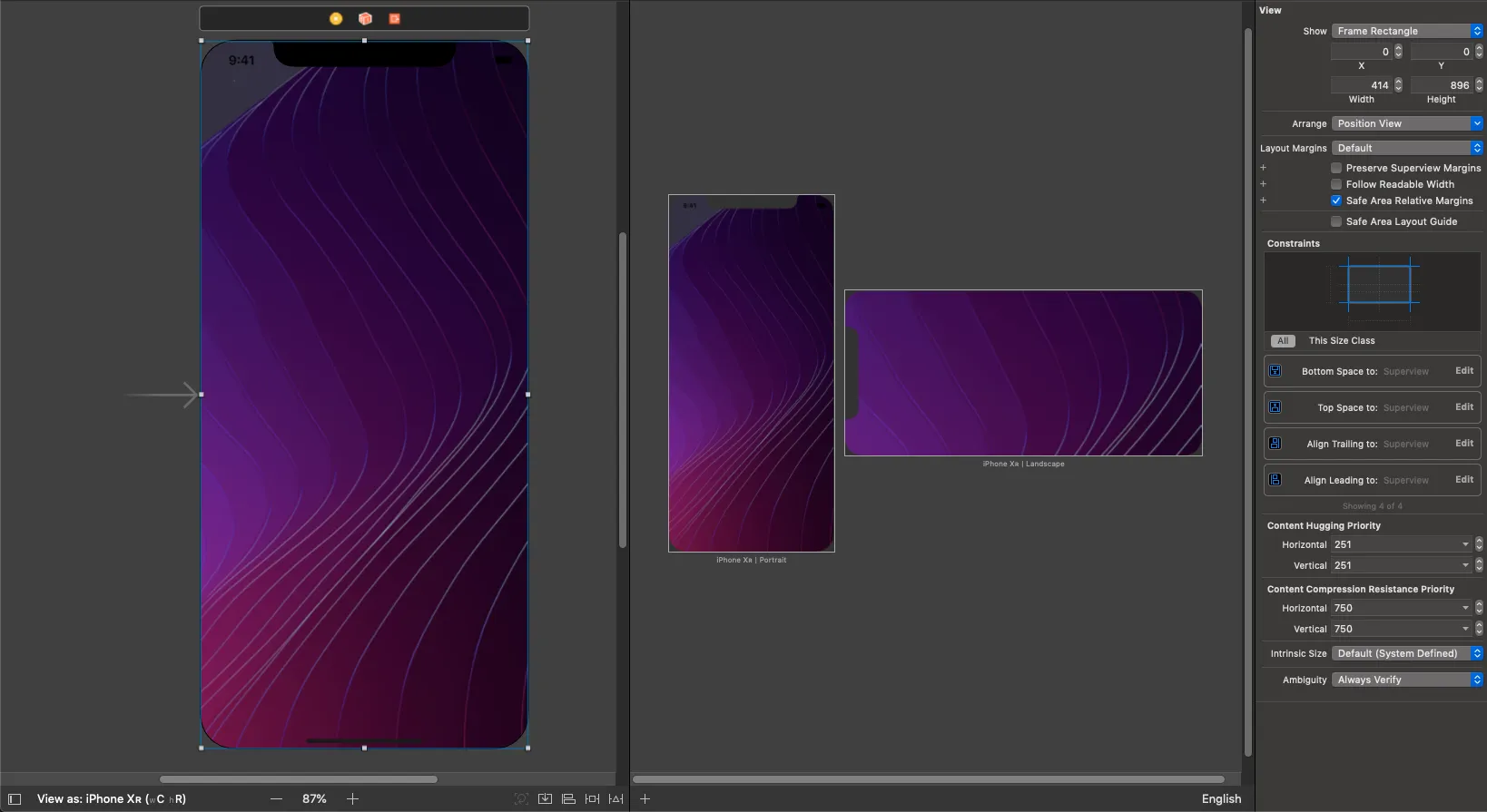Image resolution: width=1487 pixels, height=812 pixels.
Task: Open Content Hugging Vertical priority dropdown
Action: coord(1401,565)
